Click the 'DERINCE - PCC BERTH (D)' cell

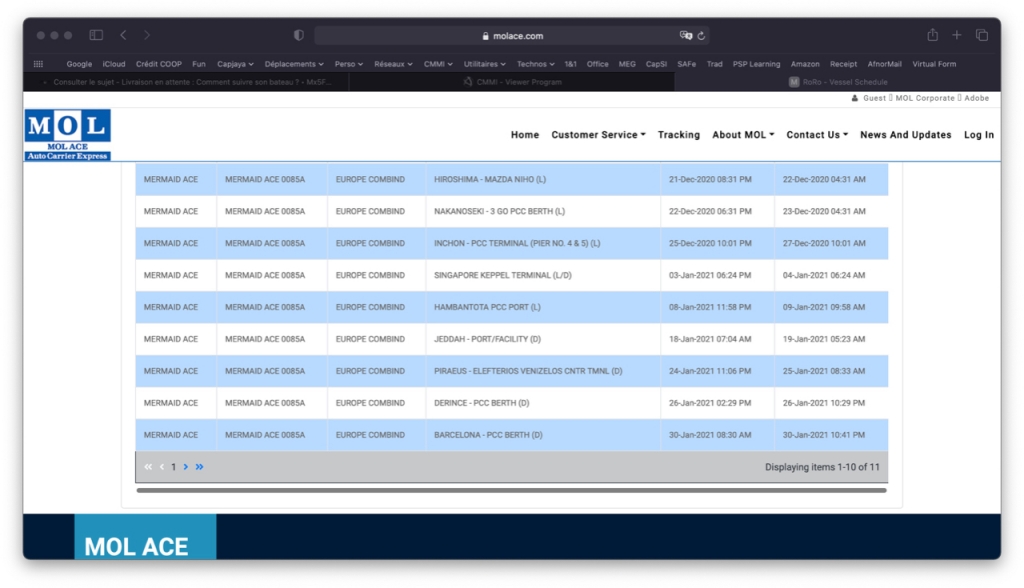(543, 403)
